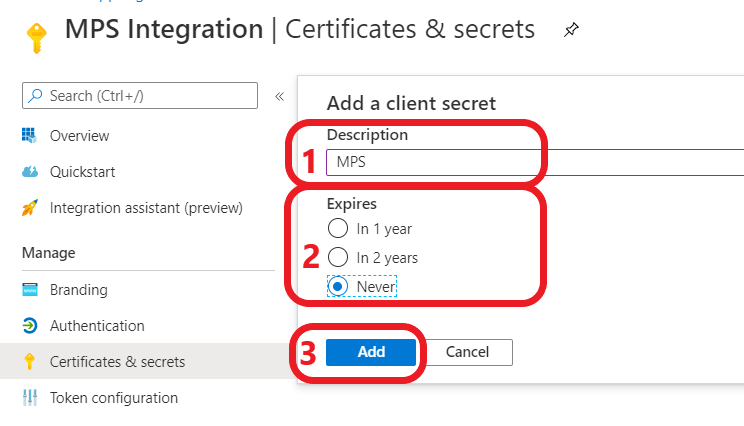Click the Overview grid icon
The height and width of the screenshot is (426, 744).
(30, 136)
